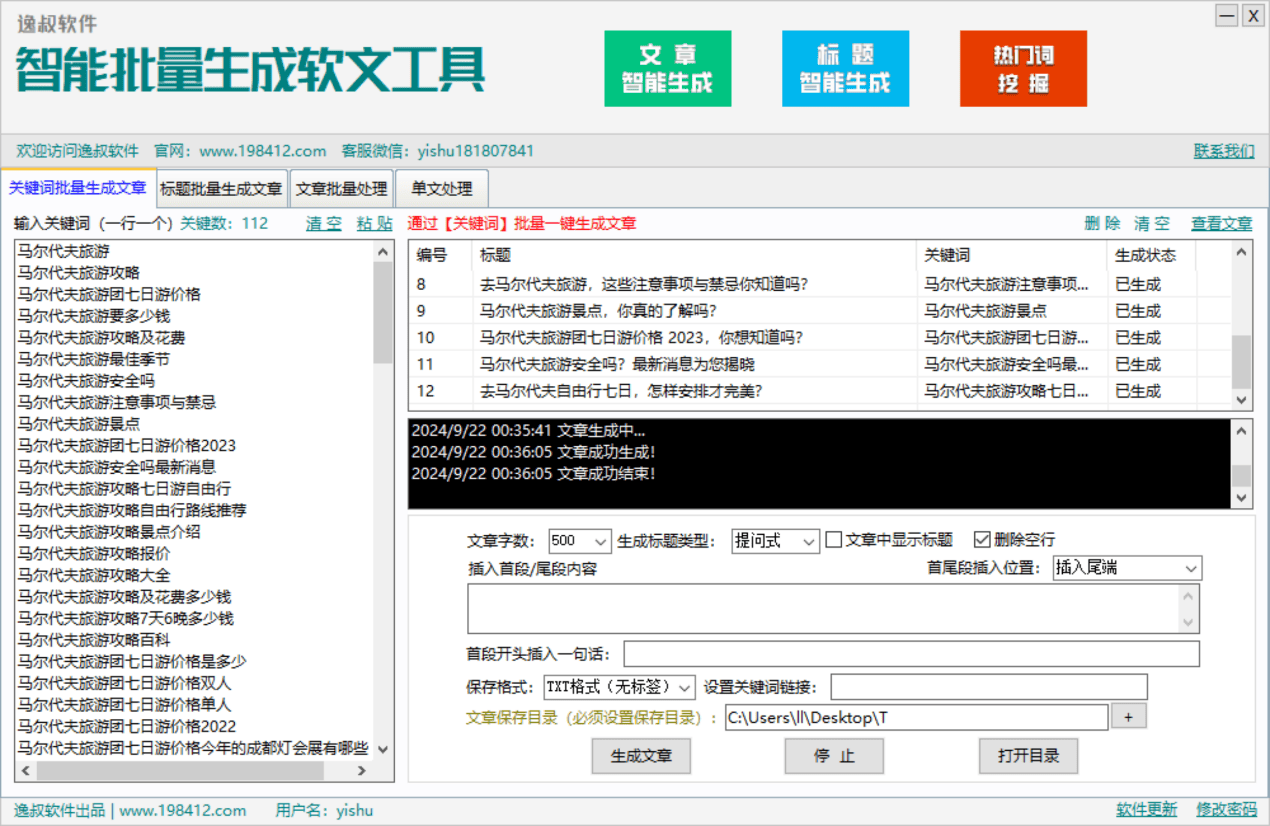Image resolution: width=1270 pixels, height=826 pixels.
Task: Click the down arrow on article list scrollbar
Action: click(x=1239, y=399)
